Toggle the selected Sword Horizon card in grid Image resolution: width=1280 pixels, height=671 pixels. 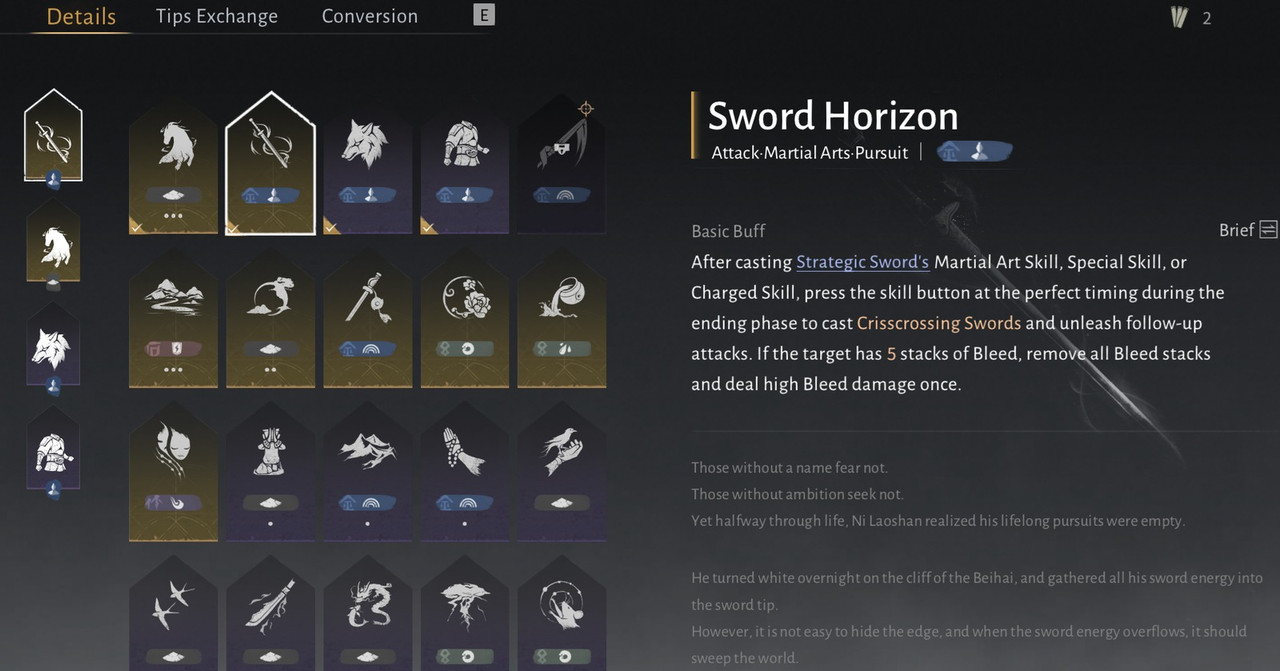point(270,165)
